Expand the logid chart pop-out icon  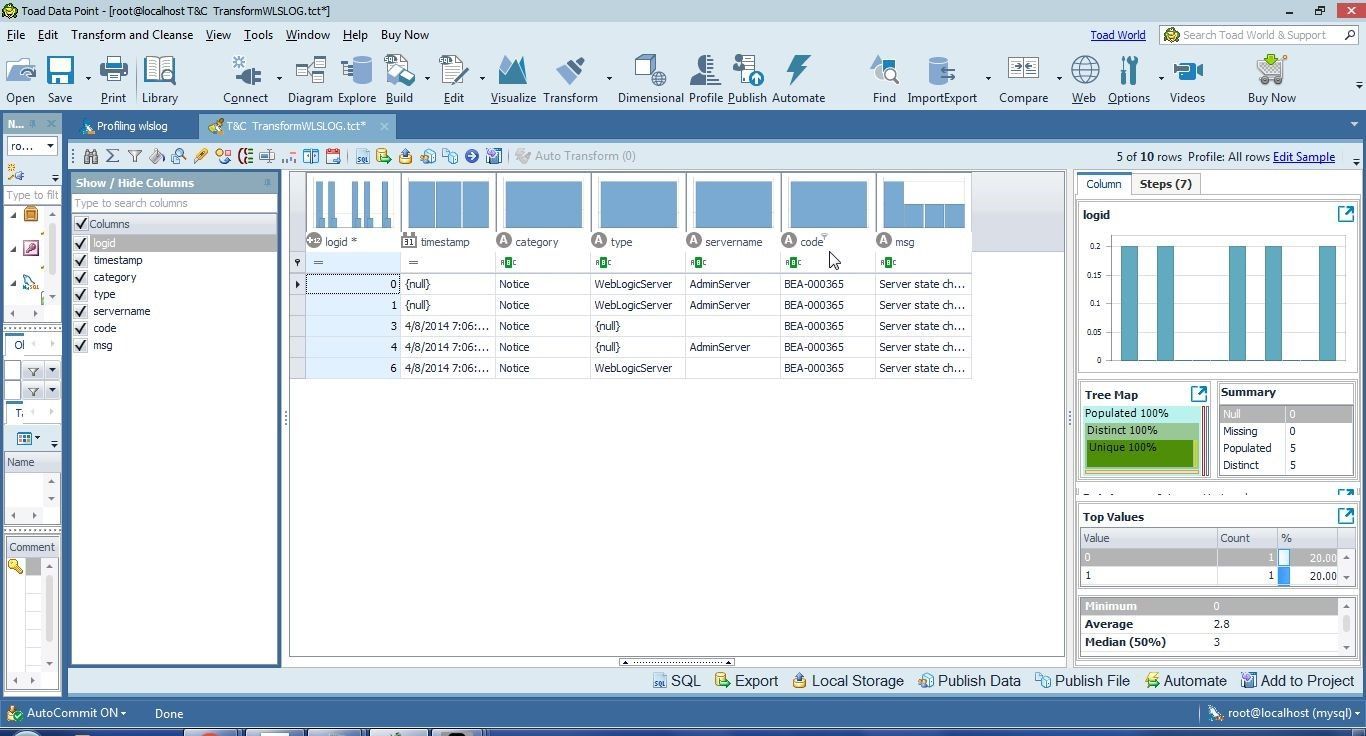tap(1345, 214)
